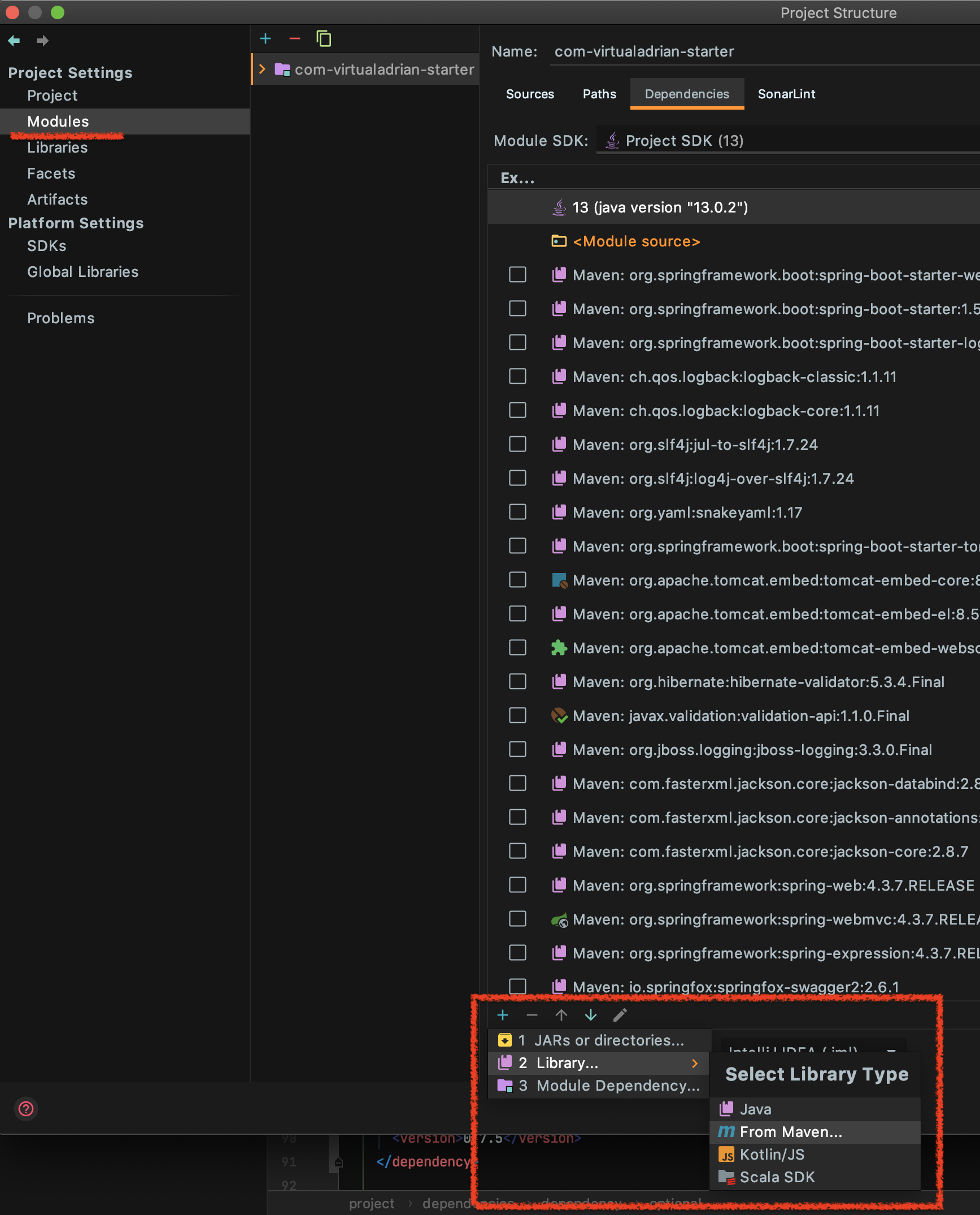Expand the com-virtualadrian-starter module tree

click(x=262, y=69)
